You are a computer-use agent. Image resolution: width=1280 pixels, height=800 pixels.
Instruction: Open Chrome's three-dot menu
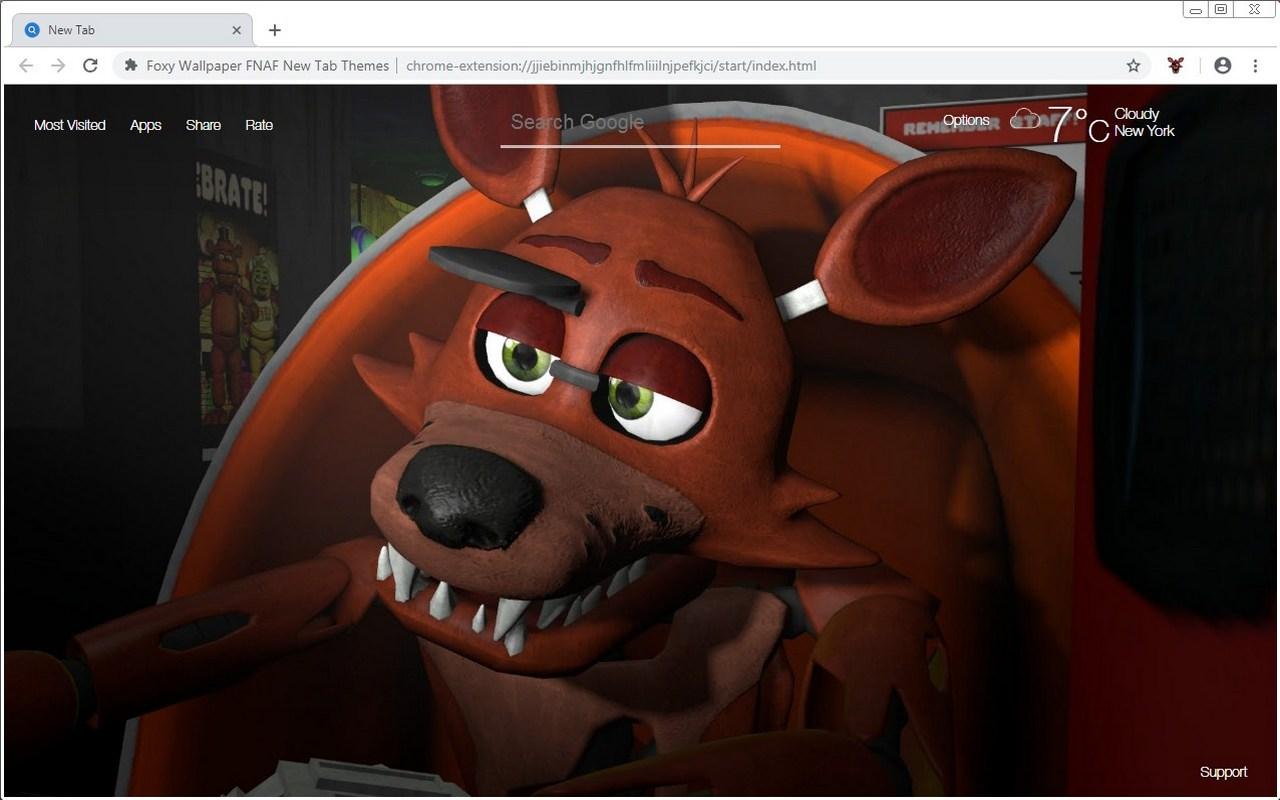(x=1255, y=66)
